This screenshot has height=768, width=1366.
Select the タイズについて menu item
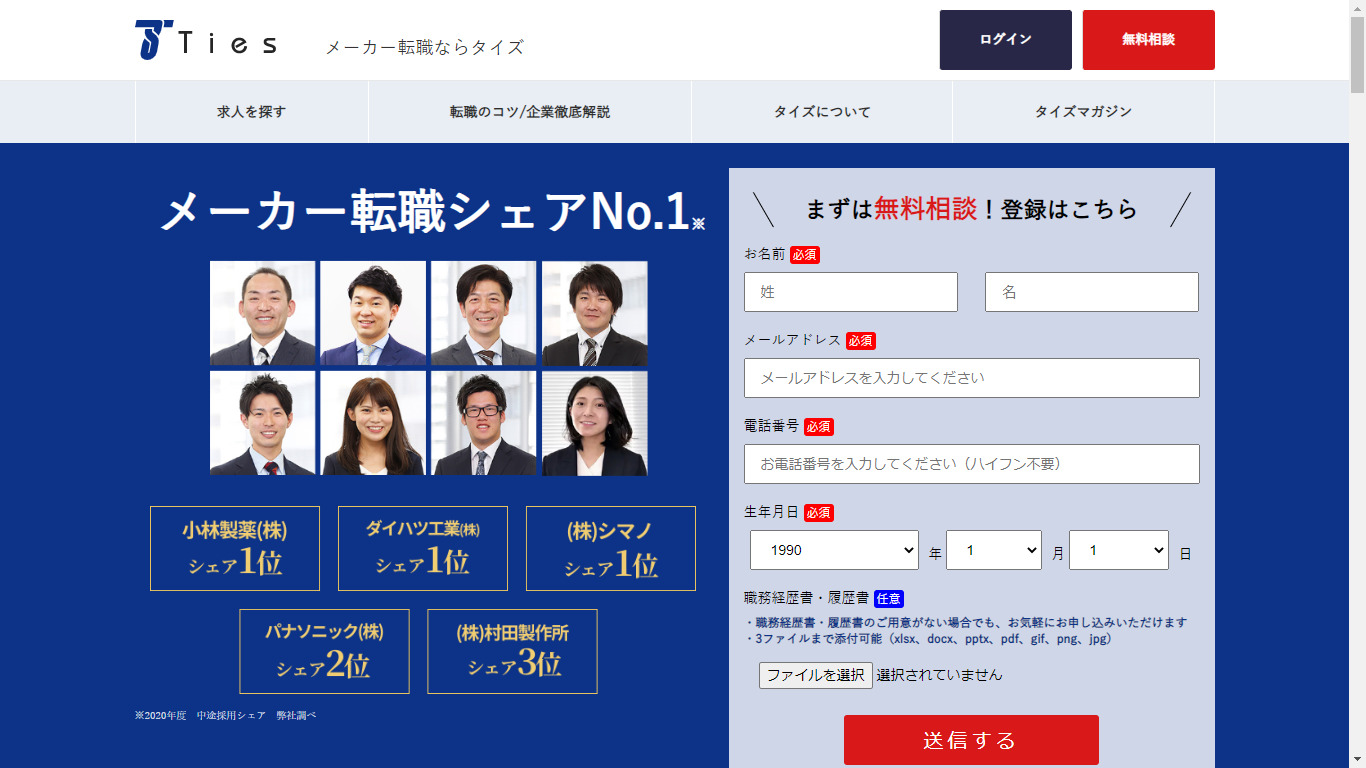[x=822, y=112]
